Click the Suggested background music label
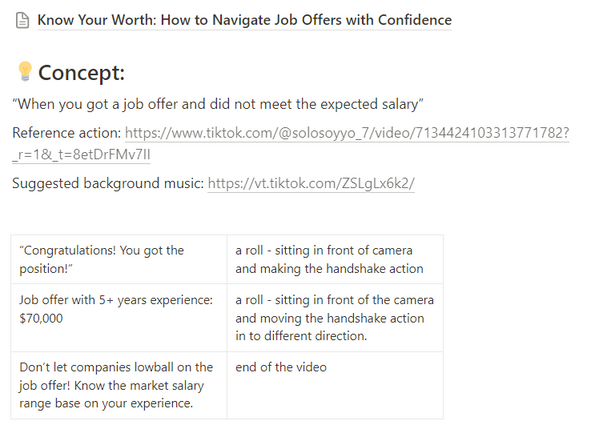 [108, 184]
